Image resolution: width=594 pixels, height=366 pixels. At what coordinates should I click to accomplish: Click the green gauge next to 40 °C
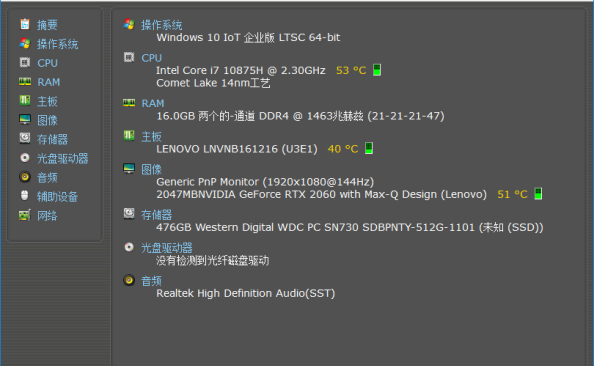tap(369, 148)
